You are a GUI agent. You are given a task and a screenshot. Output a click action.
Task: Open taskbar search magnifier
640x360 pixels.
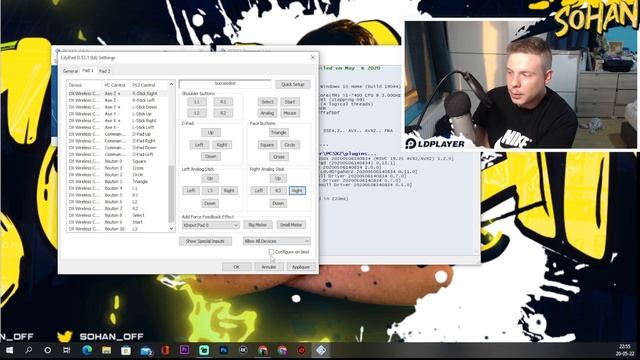pos(29,350)
